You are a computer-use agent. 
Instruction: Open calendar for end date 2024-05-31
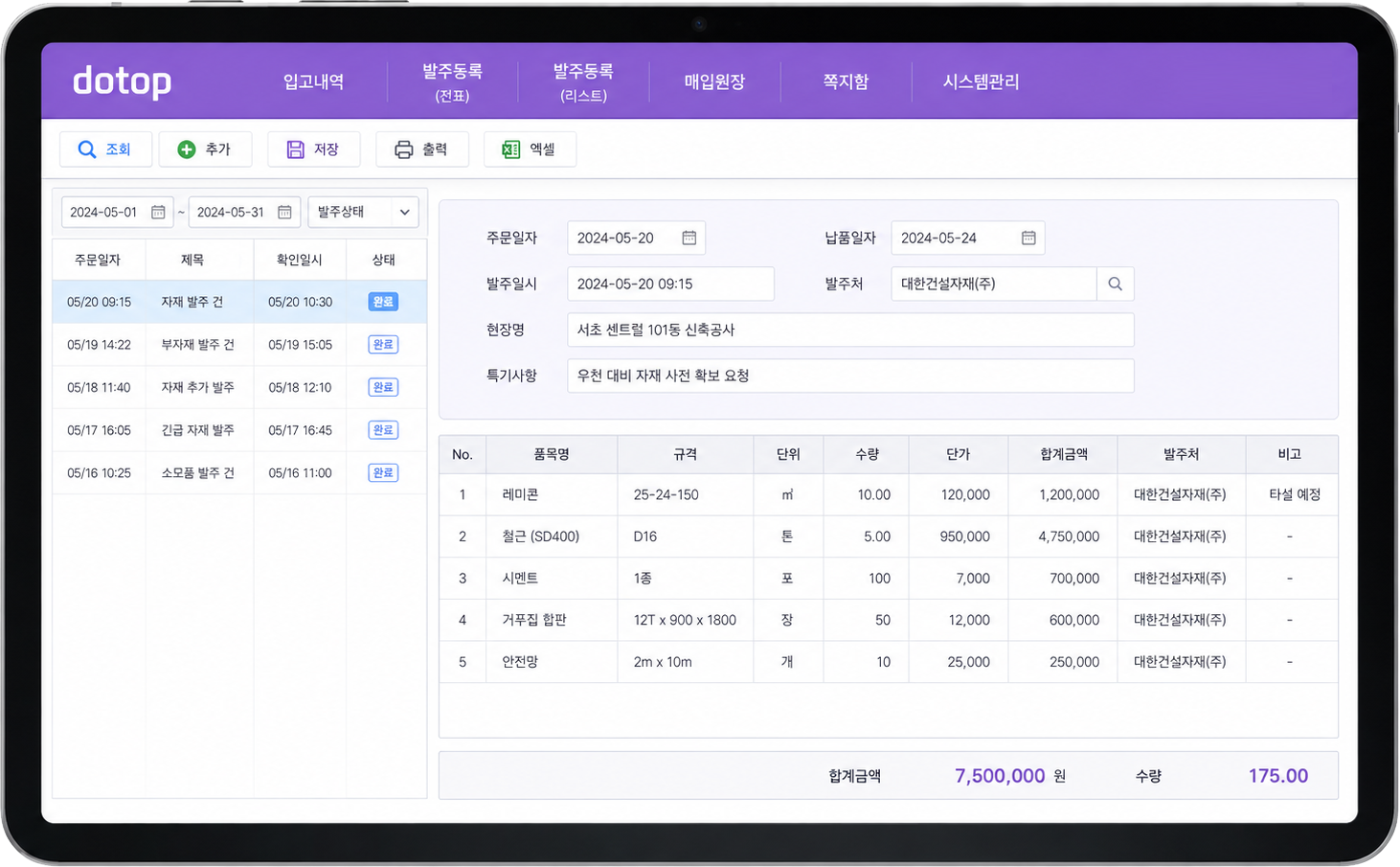(284, 212)
